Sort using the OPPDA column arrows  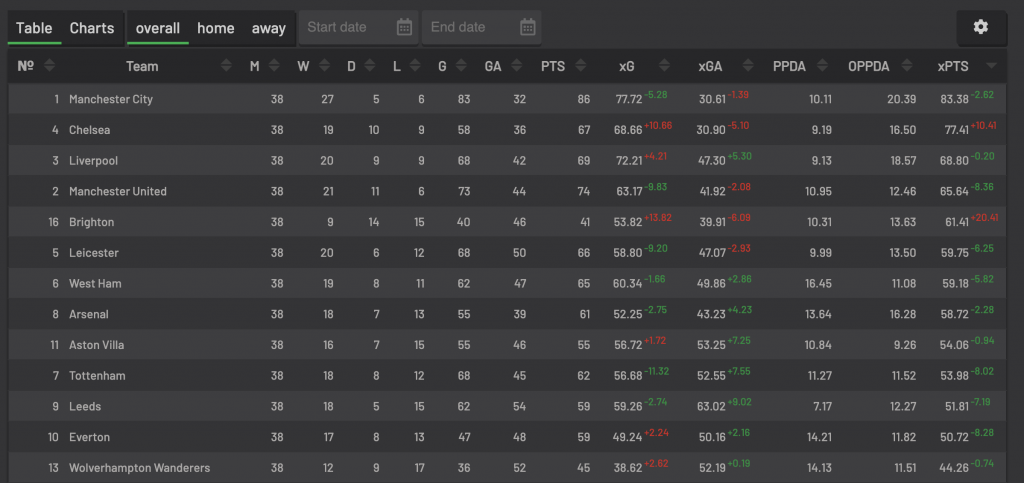pyautogui.click(x=906, y=66)
